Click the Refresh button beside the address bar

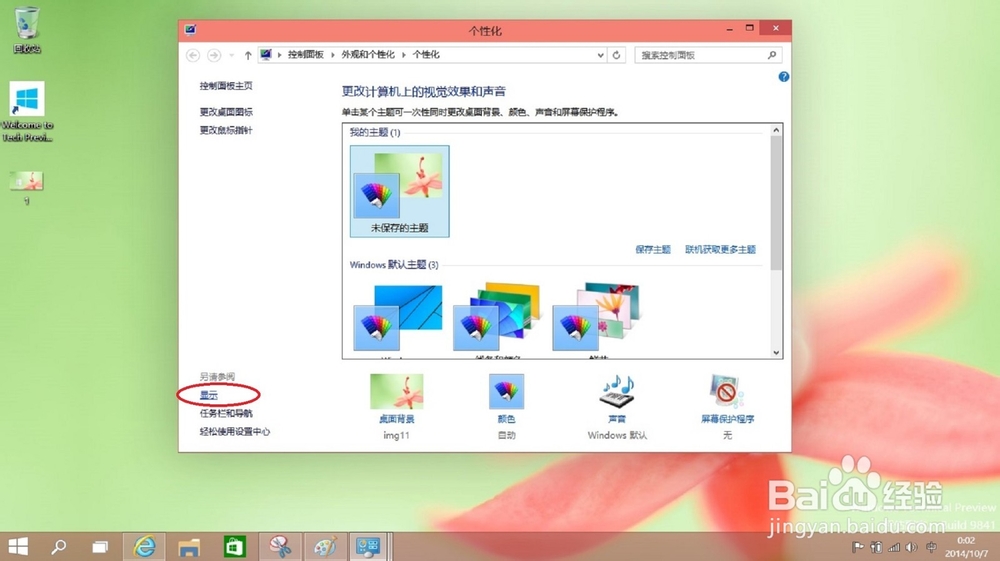point(616,55)
